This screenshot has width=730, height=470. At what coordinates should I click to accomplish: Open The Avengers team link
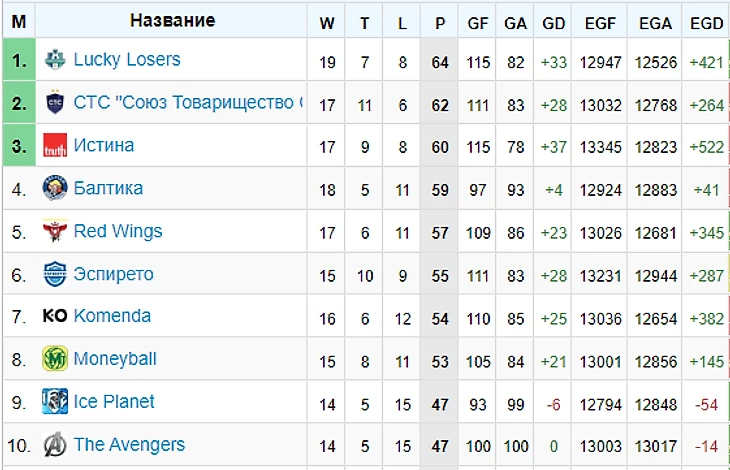click(129, 445)
